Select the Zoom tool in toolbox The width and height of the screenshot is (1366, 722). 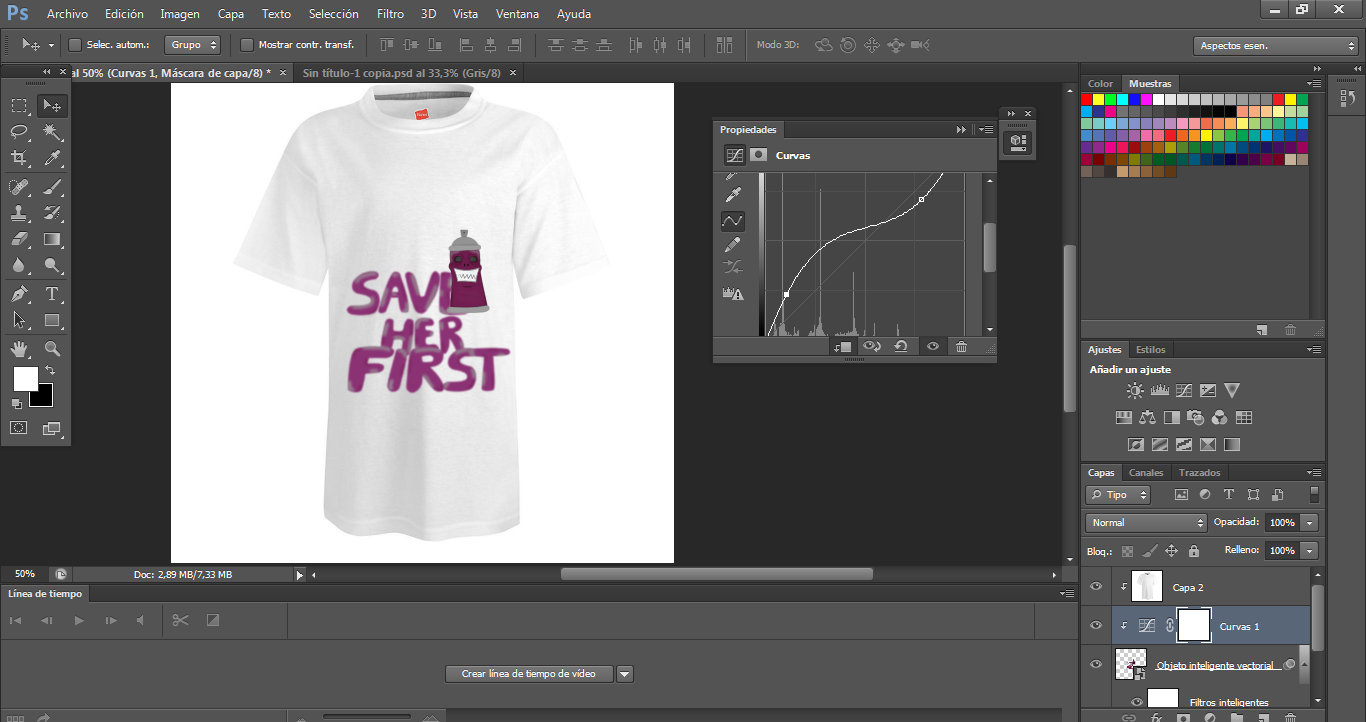pyautogui.click(x=52, y=349)
